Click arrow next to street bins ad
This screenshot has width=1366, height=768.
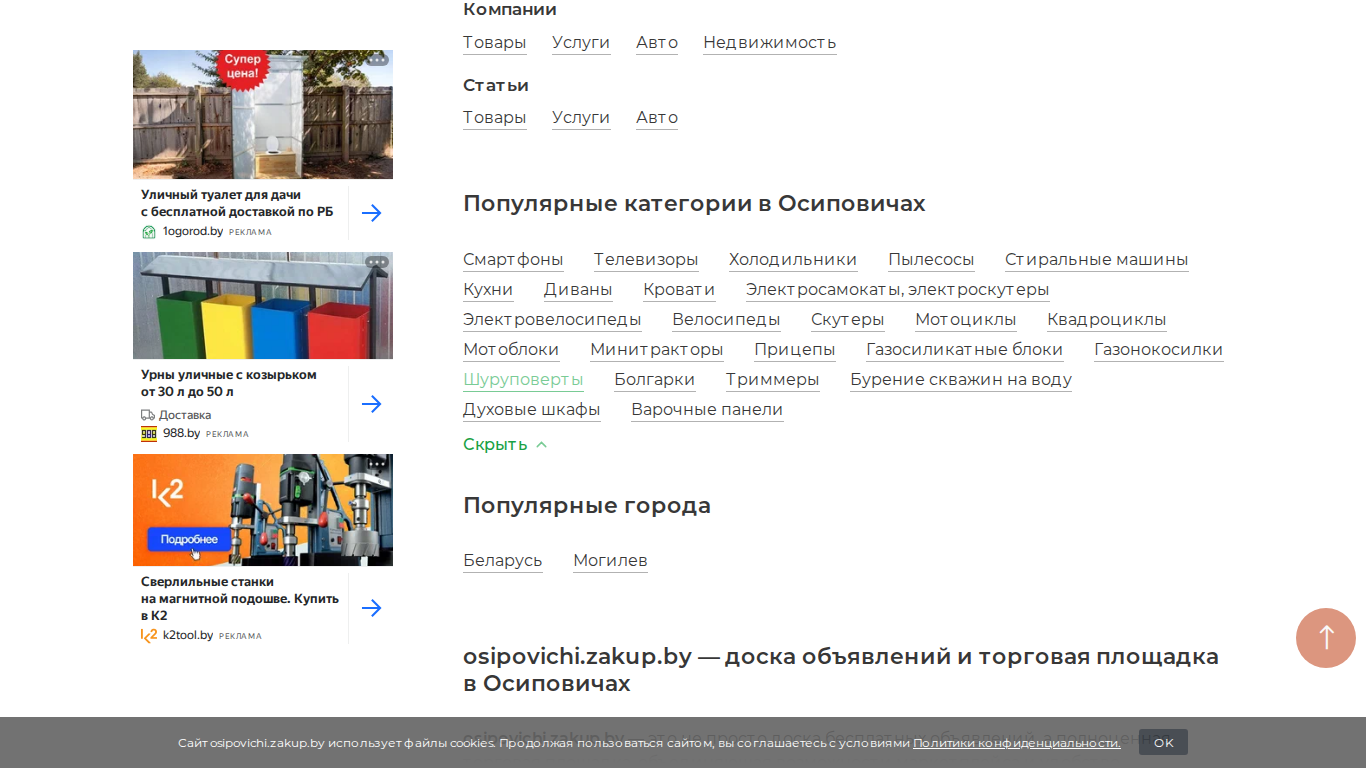[x=371, y=404]
